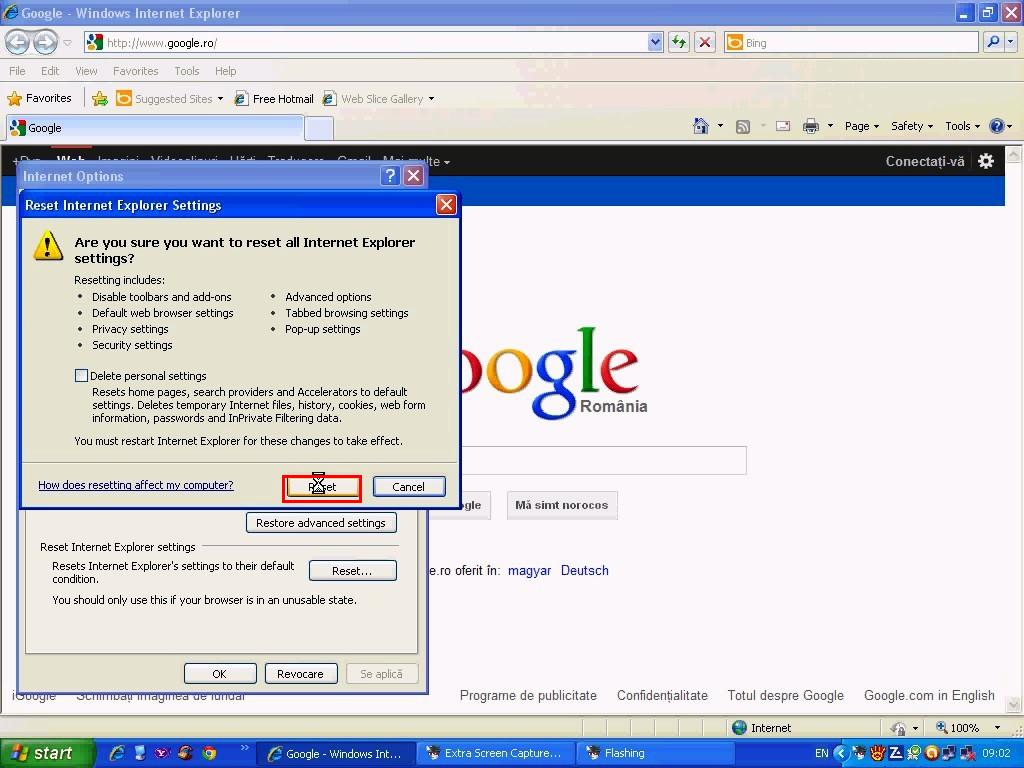This screenshot has width=1024, height=768.
Task: Switch to Extra Screen Capture taskbar window
Action: click(496, 754)
